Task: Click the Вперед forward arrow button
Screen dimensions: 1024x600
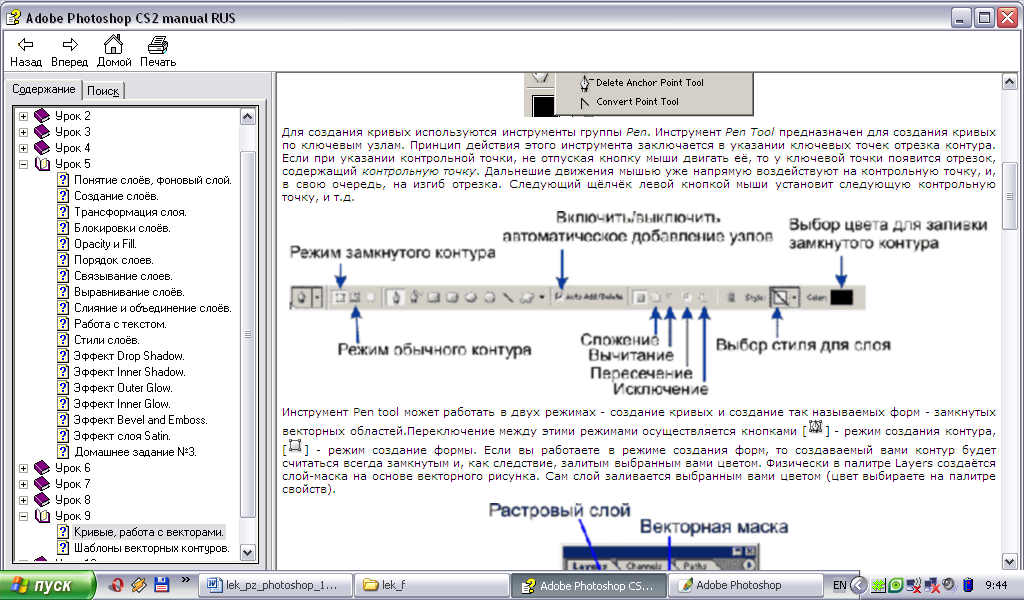Action: click(69, 52)
